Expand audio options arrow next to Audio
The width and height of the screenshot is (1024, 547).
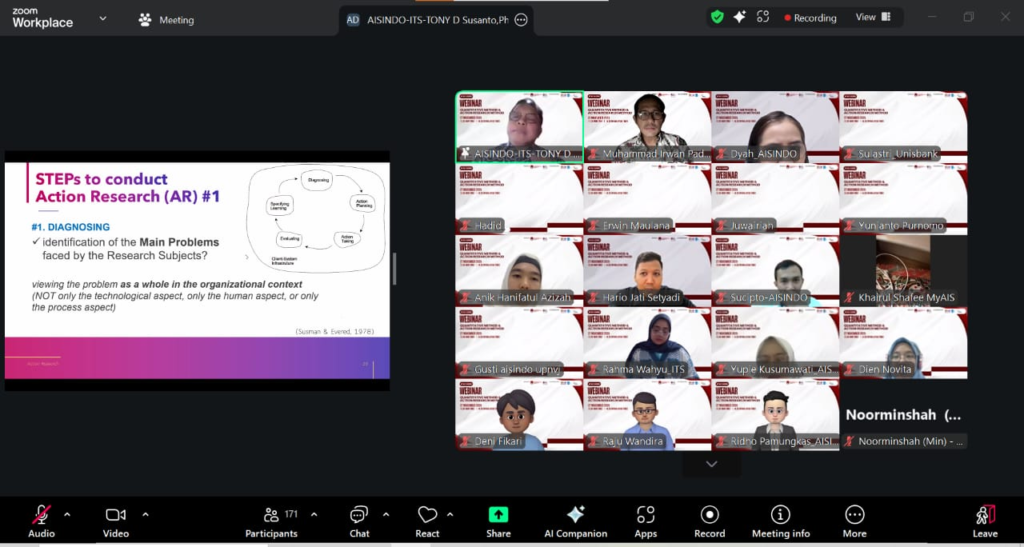click(67, 515)
